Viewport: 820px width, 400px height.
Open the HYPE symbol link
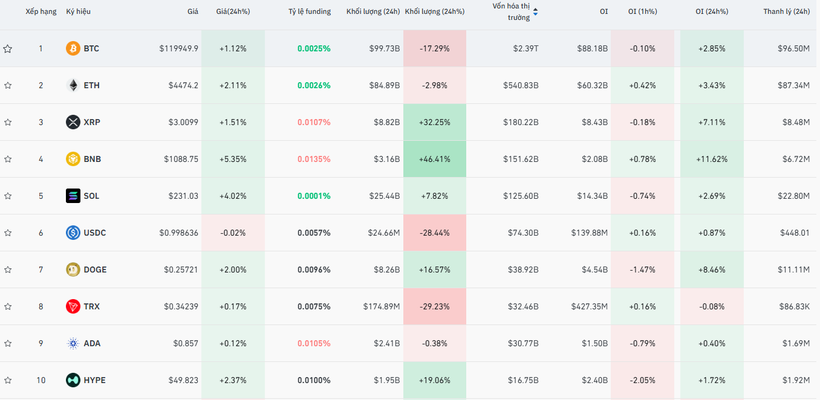[95, 380]
